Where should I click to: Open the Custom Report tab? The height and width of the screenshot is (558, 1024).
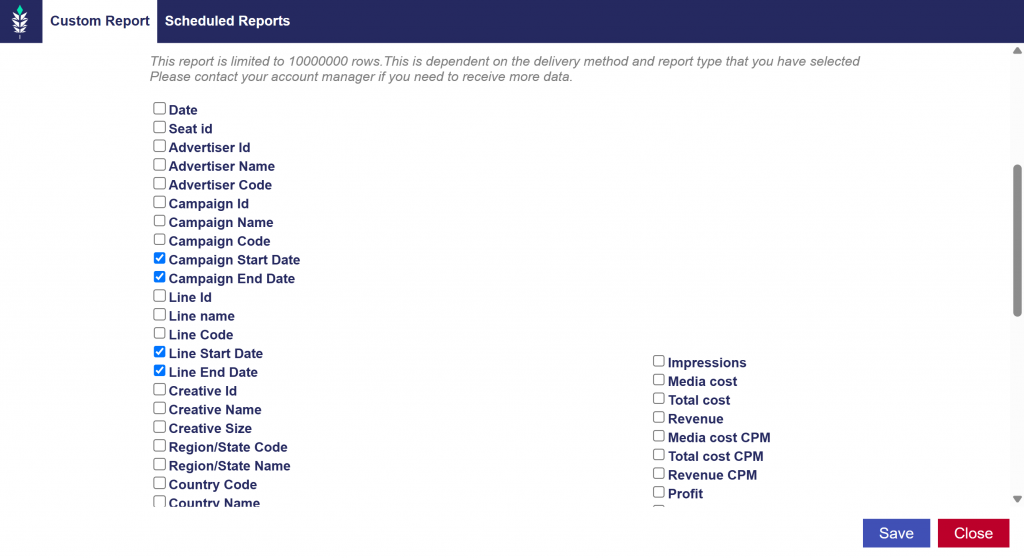tap(100, 21)
